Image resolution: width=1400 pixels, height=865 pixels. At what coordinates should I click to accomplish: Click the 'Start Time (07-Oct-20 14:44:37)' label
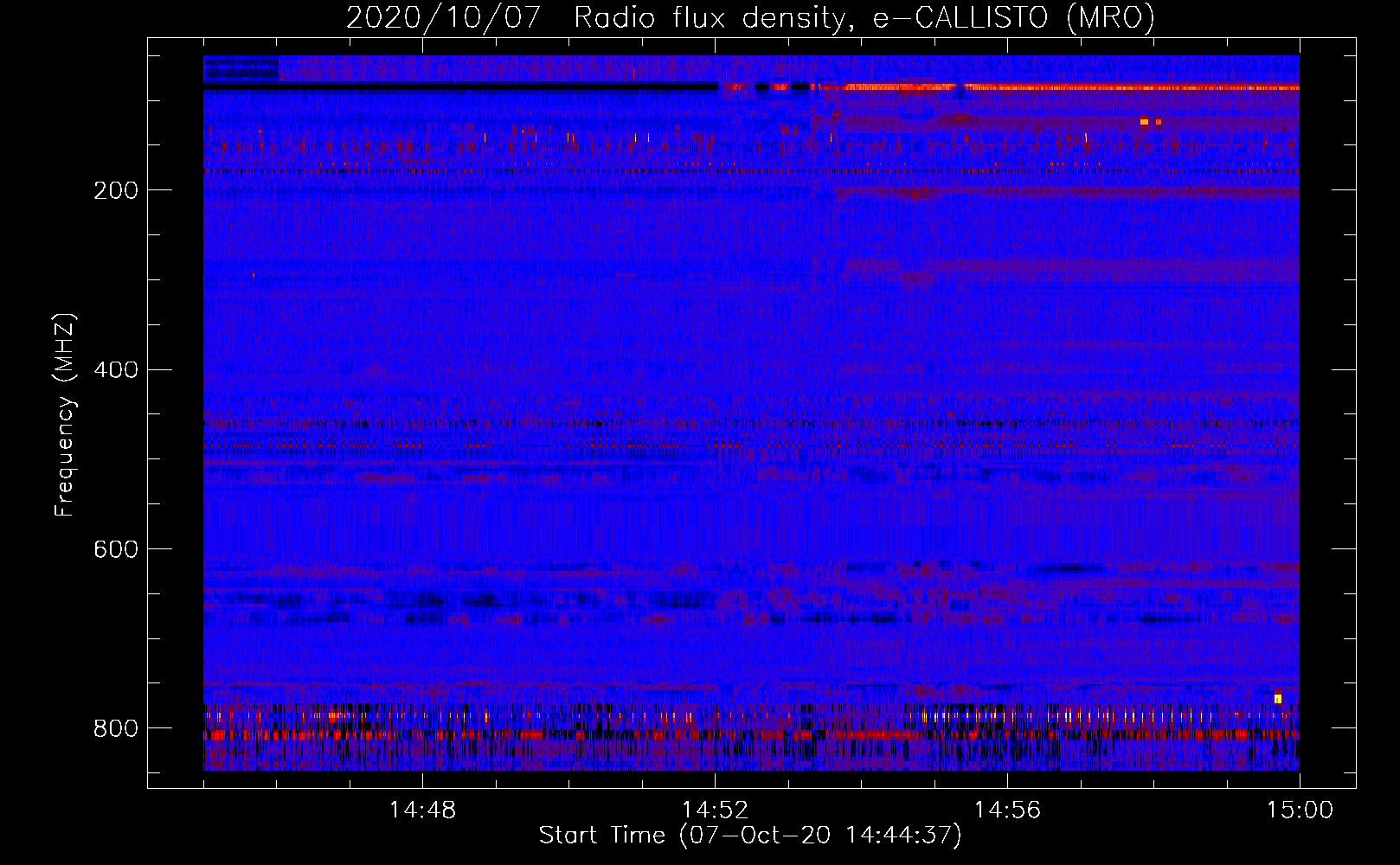750,836
